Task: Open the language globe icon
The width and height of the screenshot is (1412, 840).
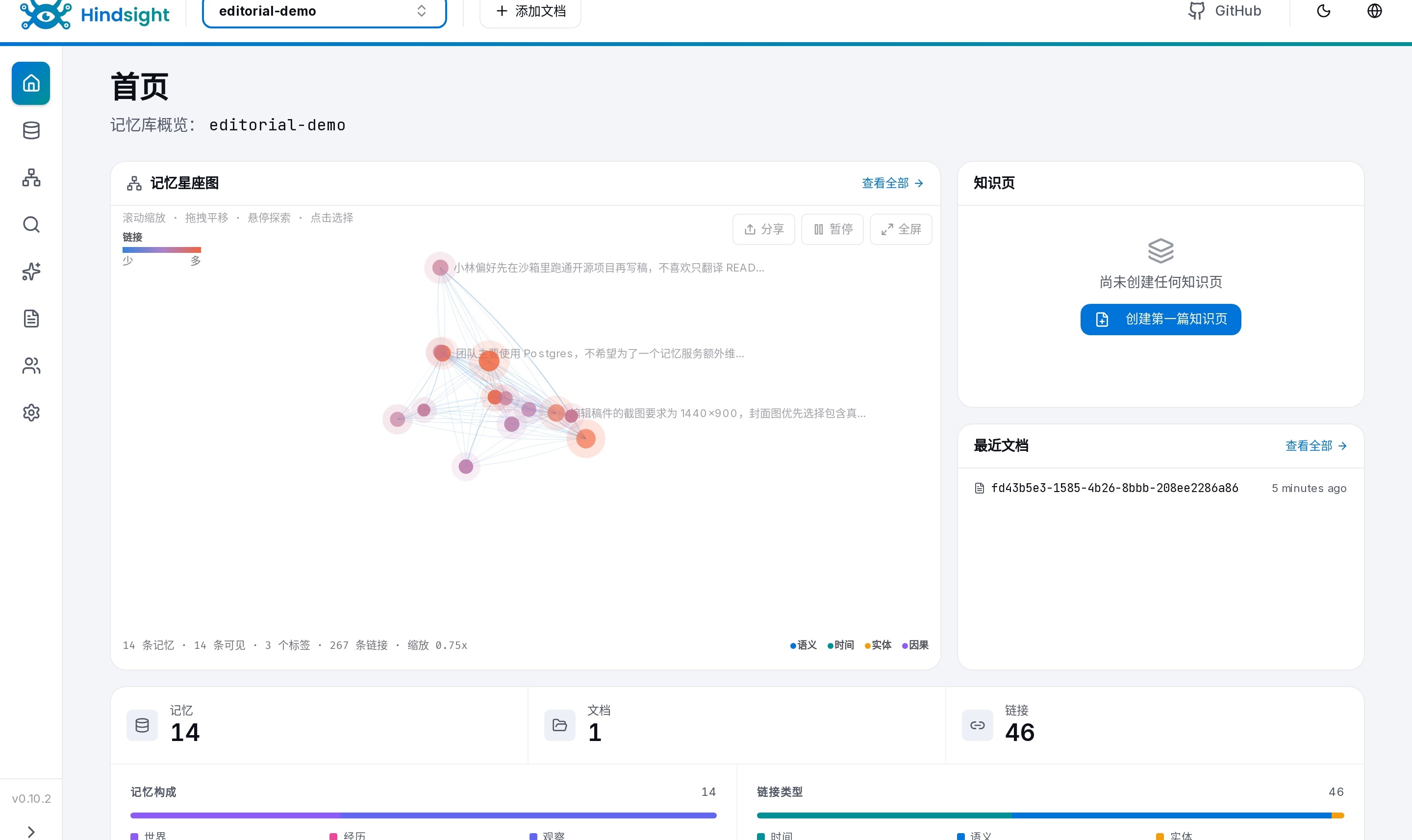Action: pos(1375,11)
